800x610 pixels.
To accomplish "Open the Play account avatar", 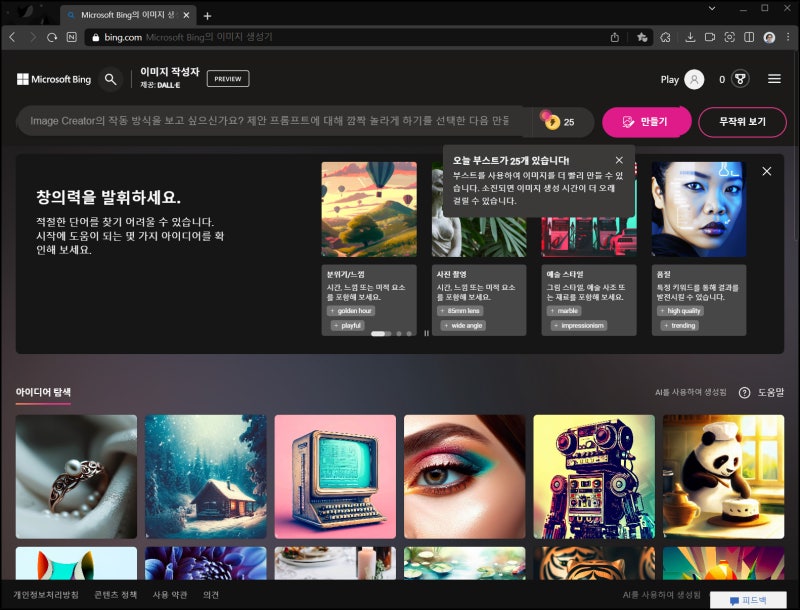I will click(x=694, y=79).
